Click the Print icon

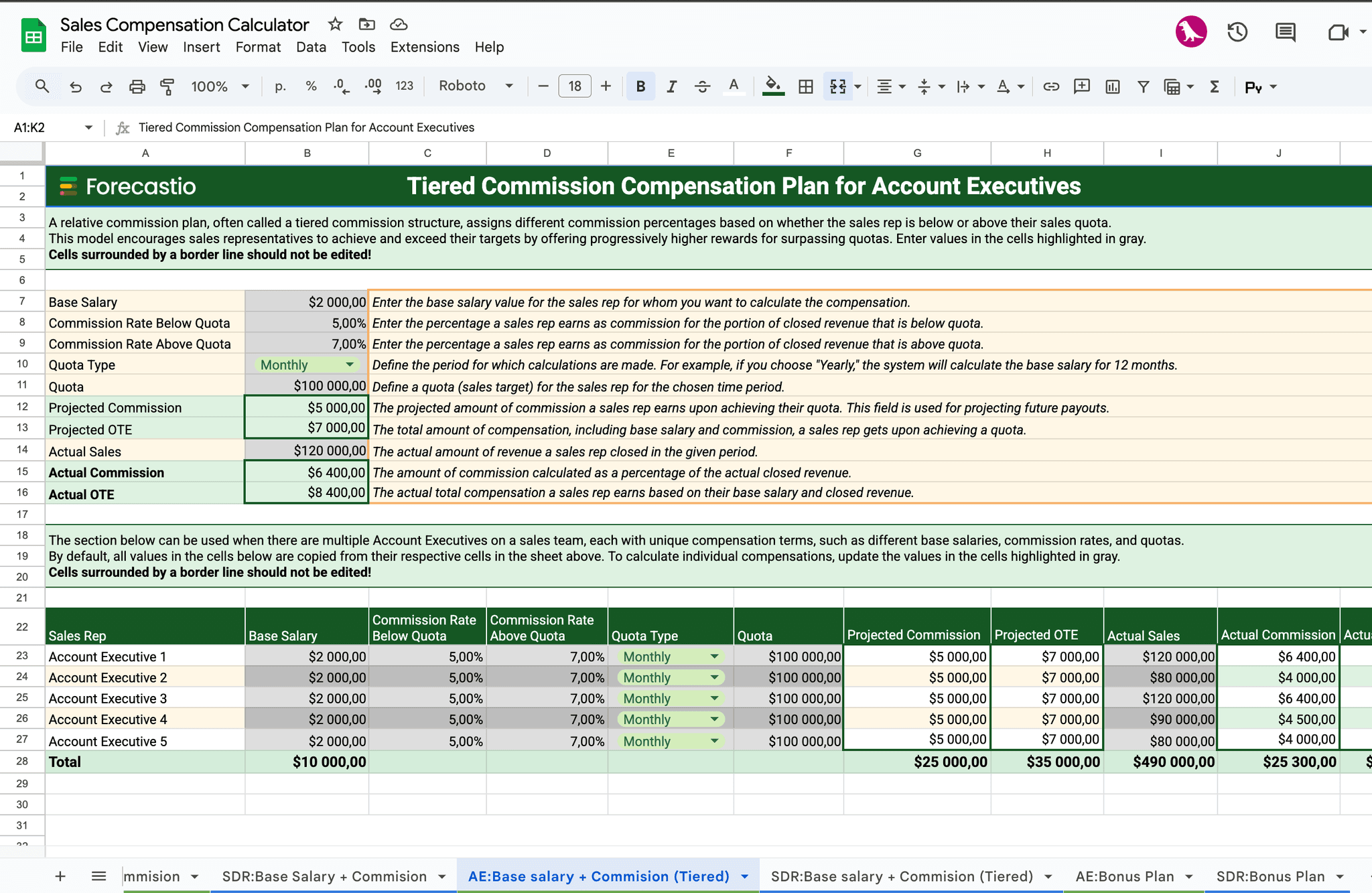[137, 86]
